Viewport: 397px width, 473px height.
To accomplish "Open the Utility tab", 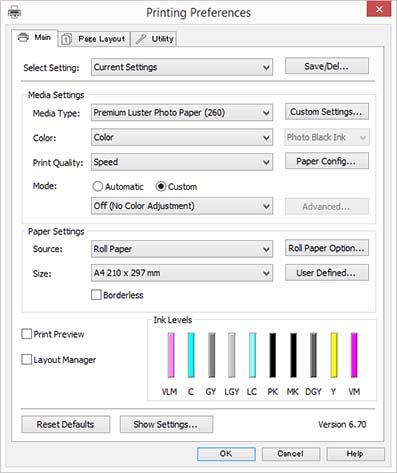I will pyautogui.click(x=154, y=39).
